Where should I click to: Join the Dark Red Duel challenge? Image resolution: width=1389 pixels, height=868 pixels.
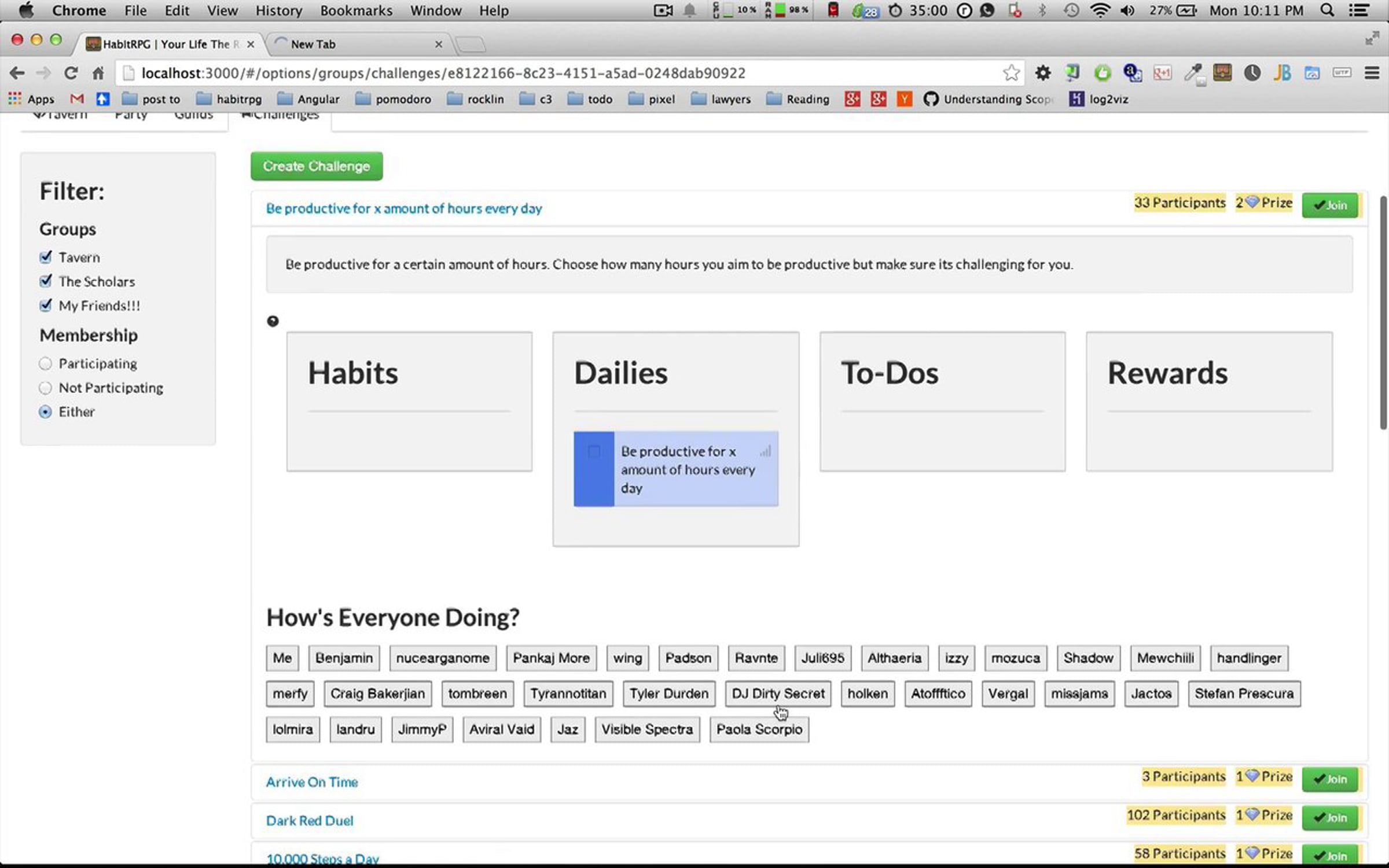tap(1330, 818)
